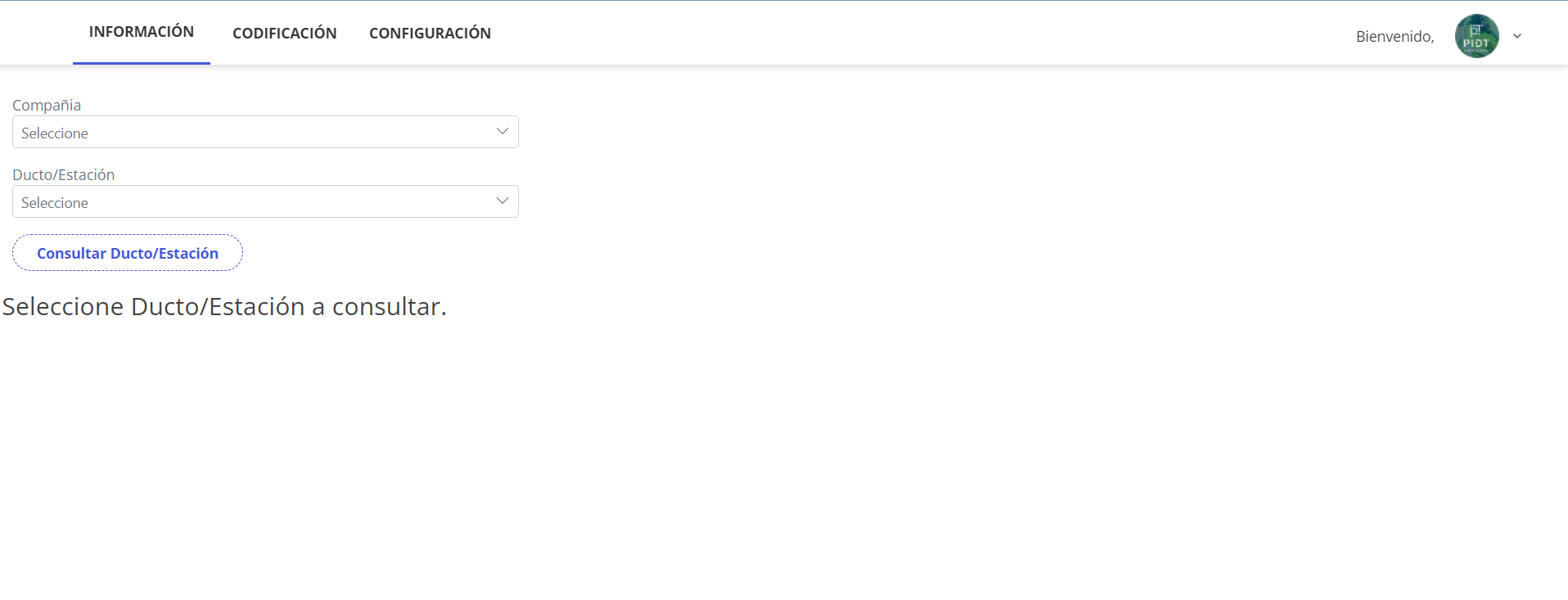Go to the CONFIGURACIÓN tab
This screenshot has height=600, width=1568.
tap(430, 34)
